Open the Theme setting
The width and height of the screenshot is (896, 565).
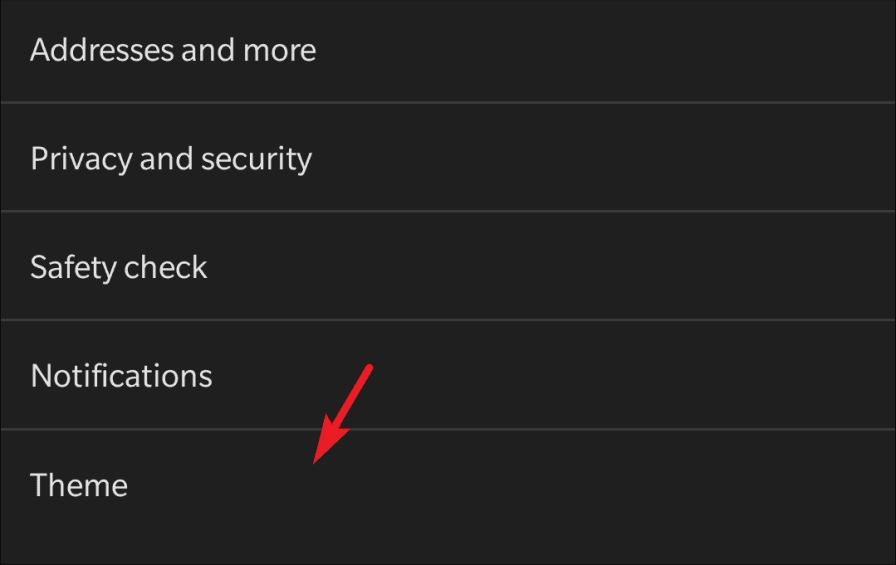click(x=79, y=486)
